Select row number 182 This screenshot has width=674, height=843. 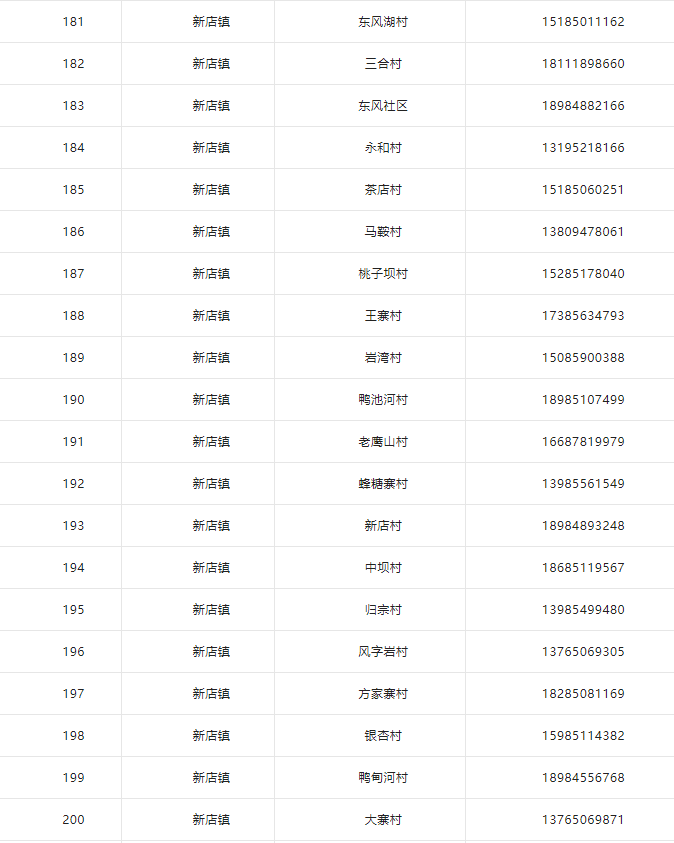[73, 64]
